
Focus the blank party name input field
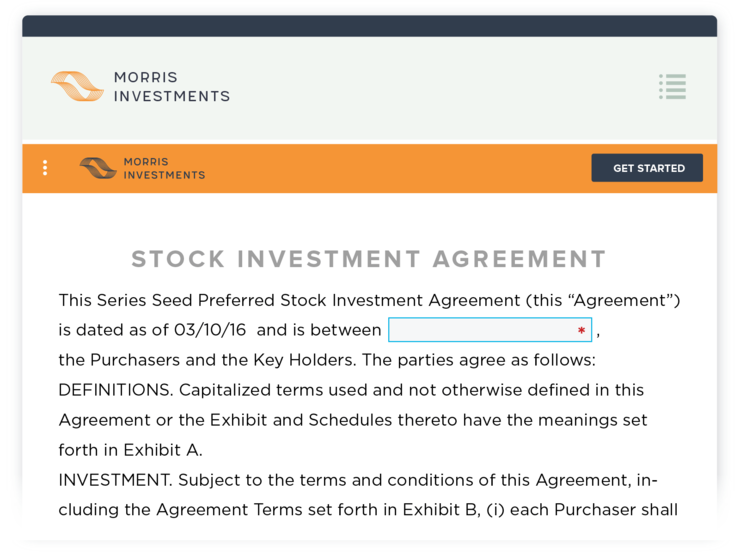pos(480,330)
